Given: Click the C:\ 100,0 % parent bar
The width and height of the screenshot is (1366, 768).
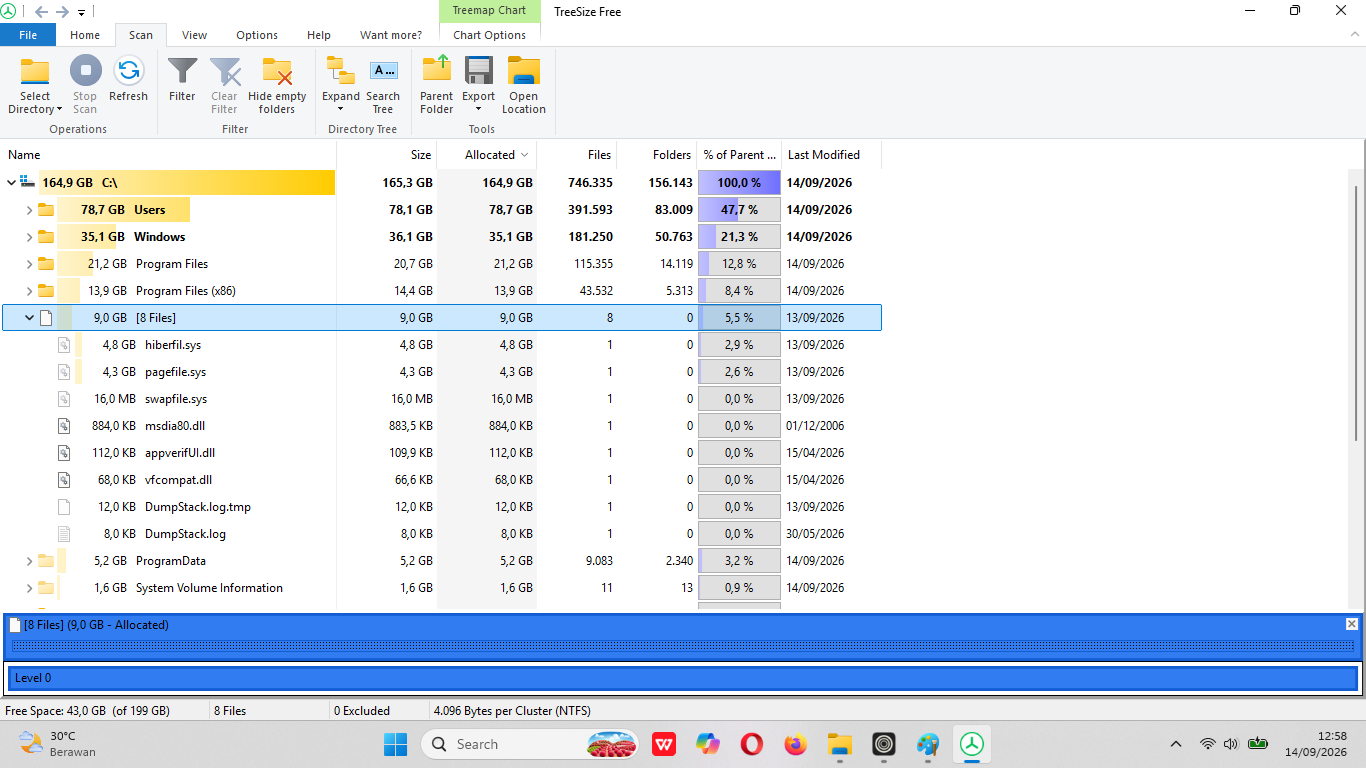Looking at the screenshot, I should coord(739,183).
